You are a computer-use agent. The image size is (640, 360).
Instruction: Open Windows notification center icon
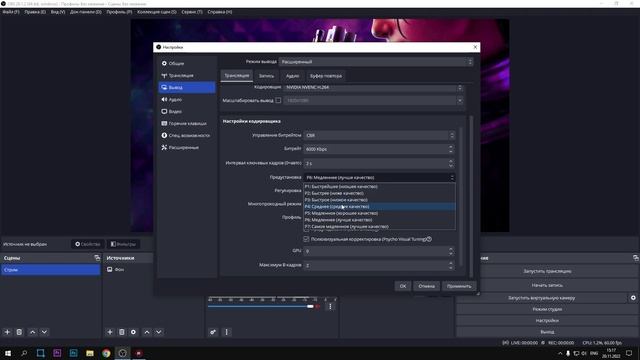coord(629,353)
